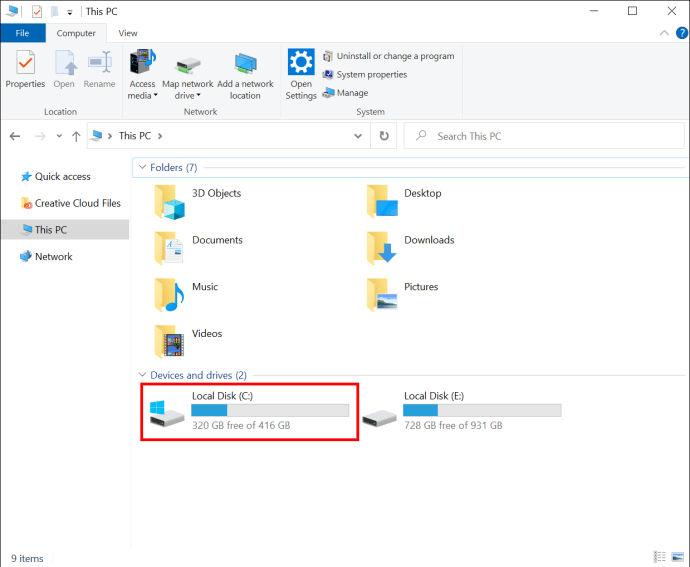690x567 pixels.
Task: Maximize the This PC window
Action: point(632,11)
